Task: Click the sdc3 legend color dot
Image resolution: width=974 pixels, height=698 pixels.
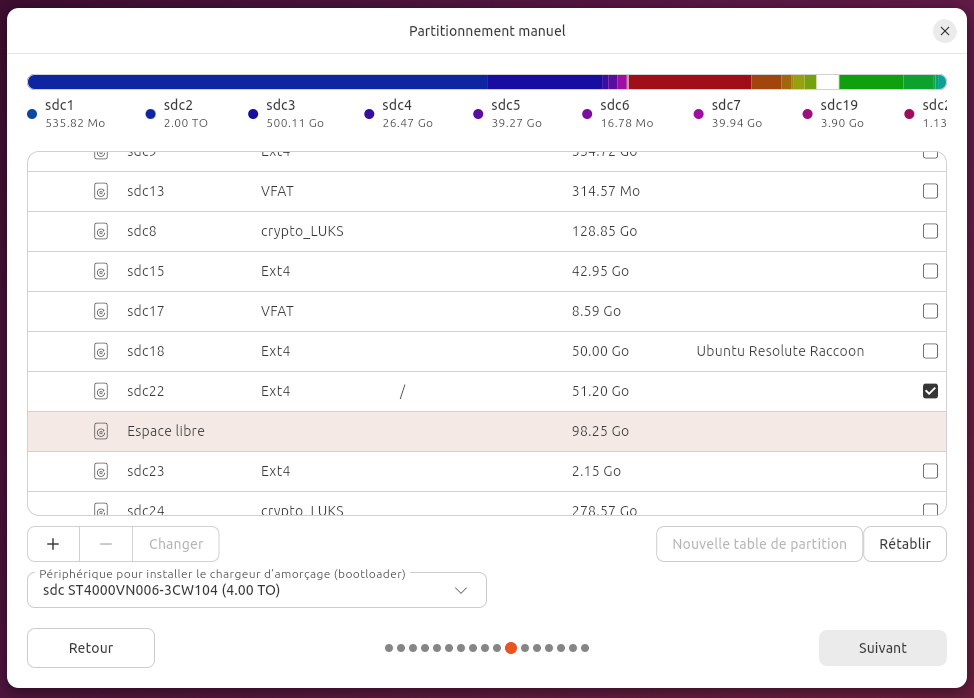Action: click(x=253, y=114)
